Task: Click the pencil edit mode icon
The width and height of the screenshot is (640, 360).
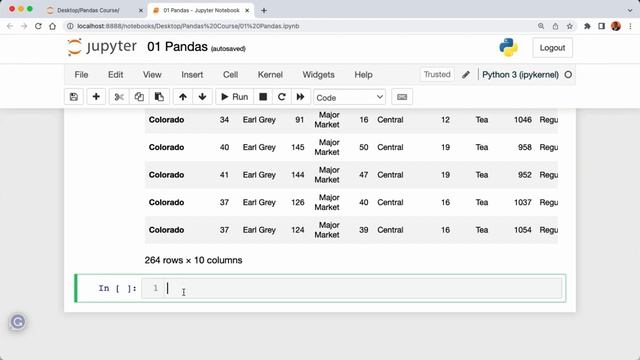Action: click(466, 75)
